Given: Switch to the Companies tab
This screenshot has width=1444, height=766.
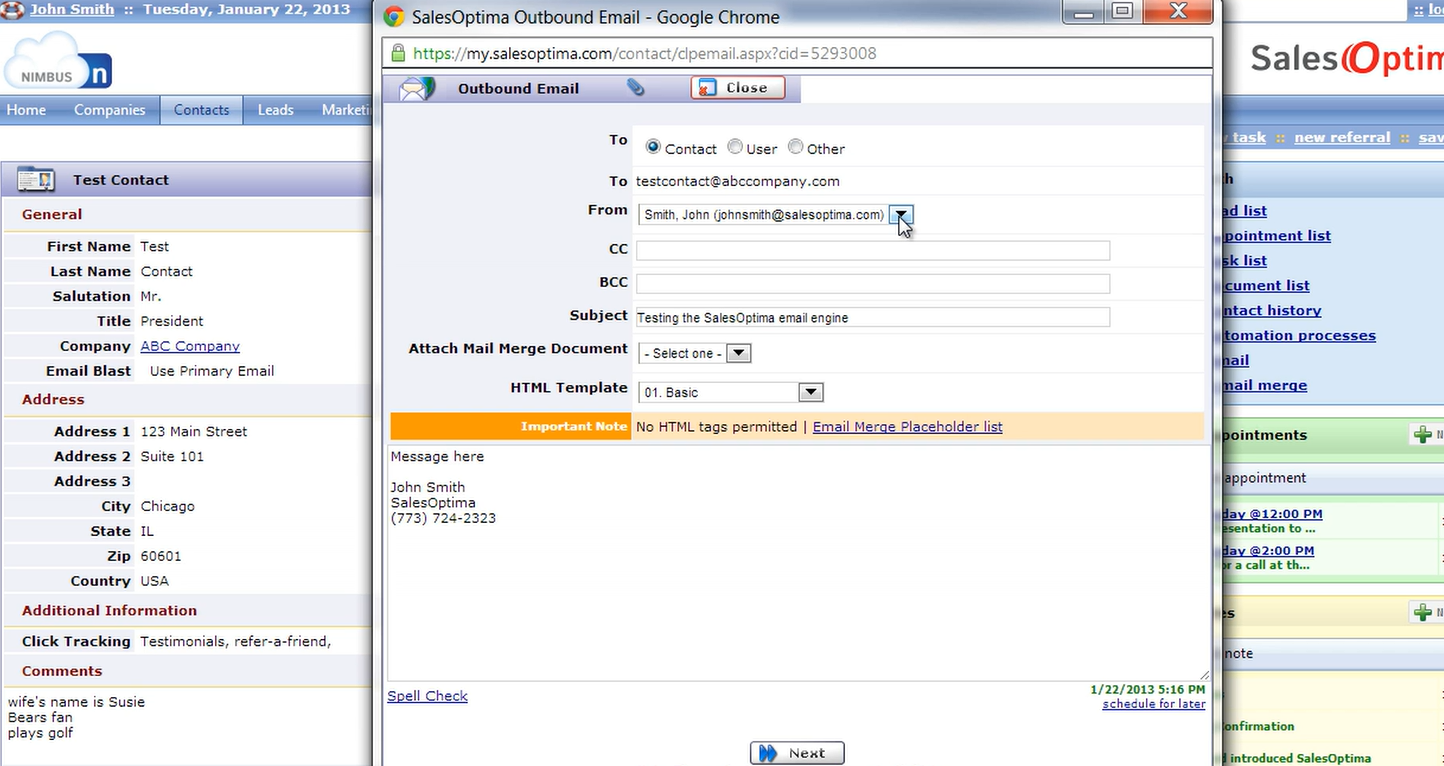Looking at the screenshot, I should click(109, 110).
